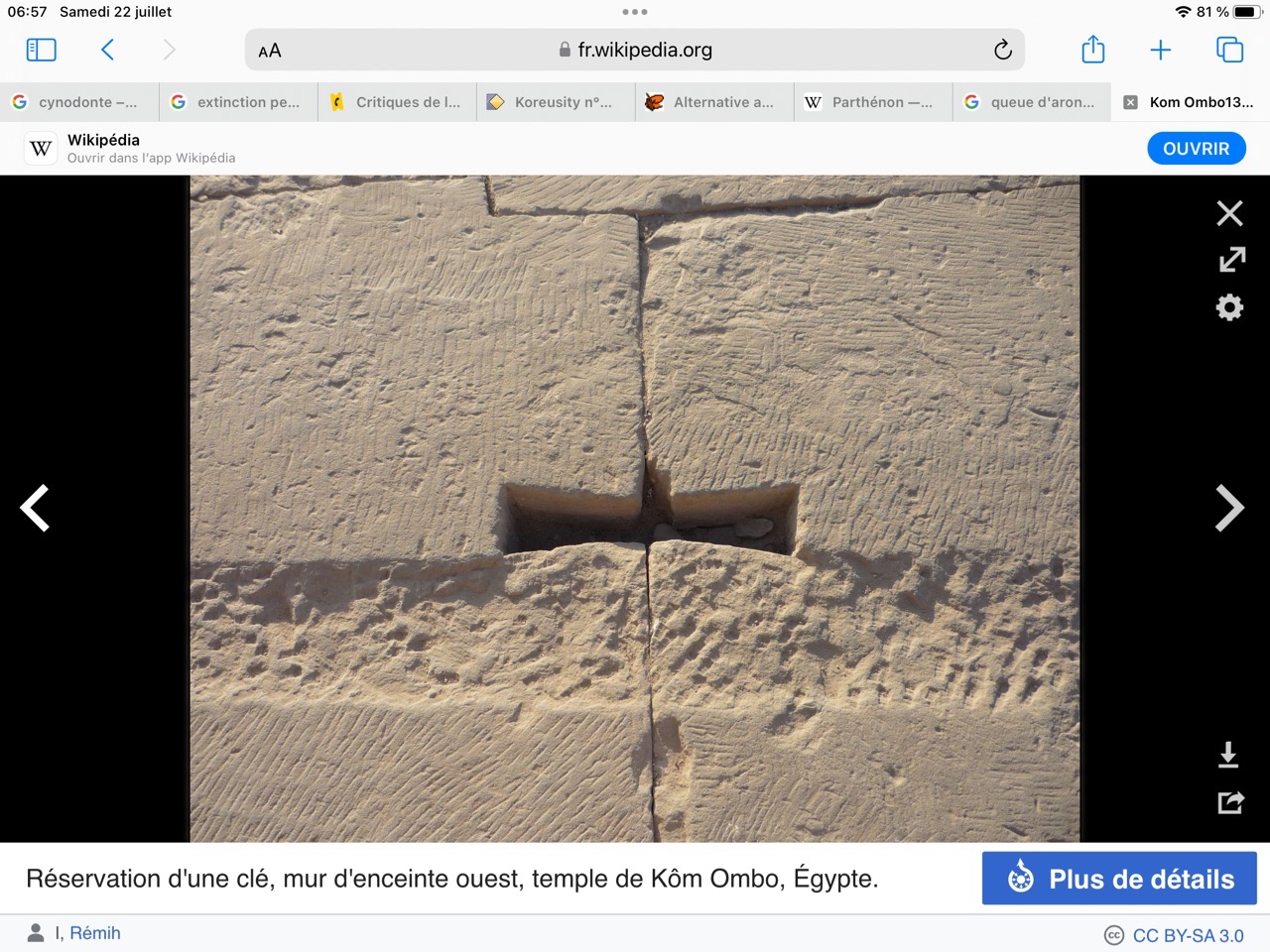Open media viewer settings gear
The width and height of the screenshot is (1270, 952).
click(1229, 307)
